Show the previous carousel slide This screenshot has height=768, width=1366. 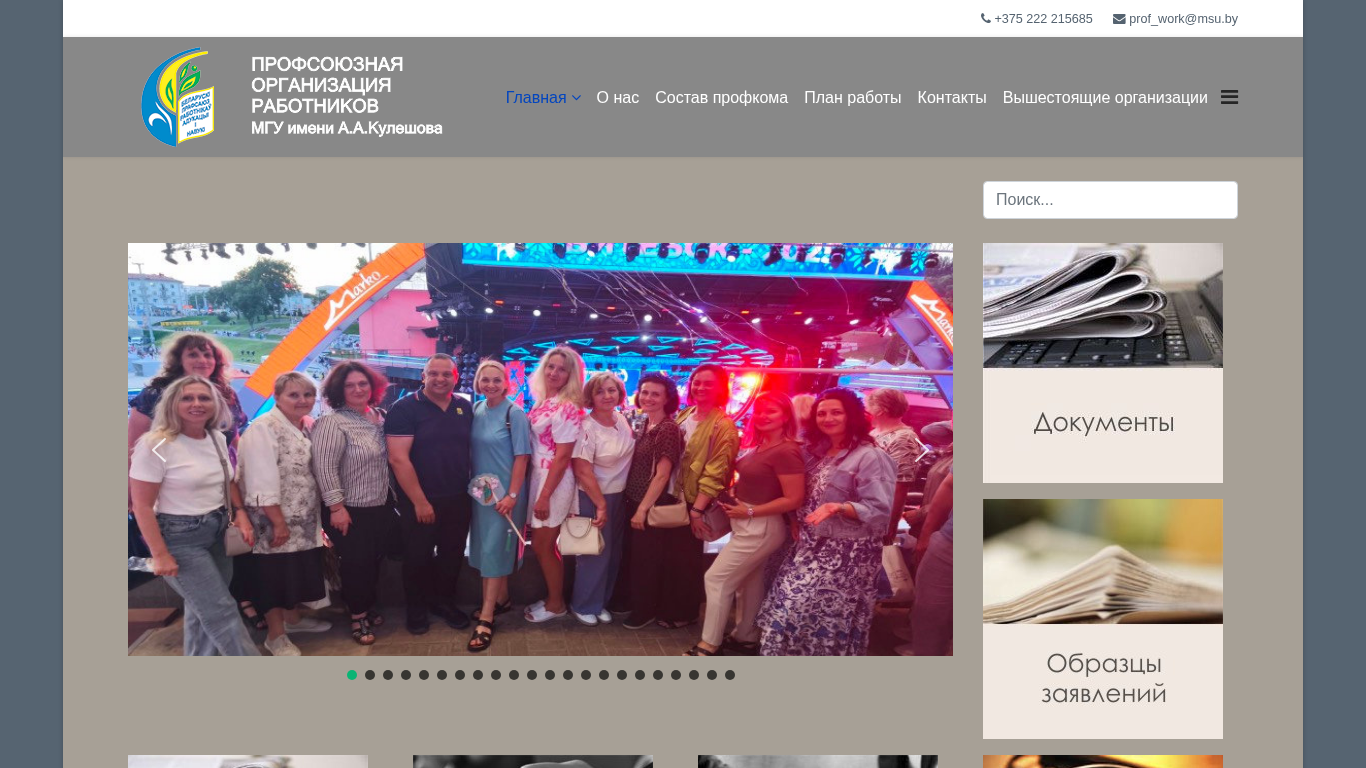(158, 450)
